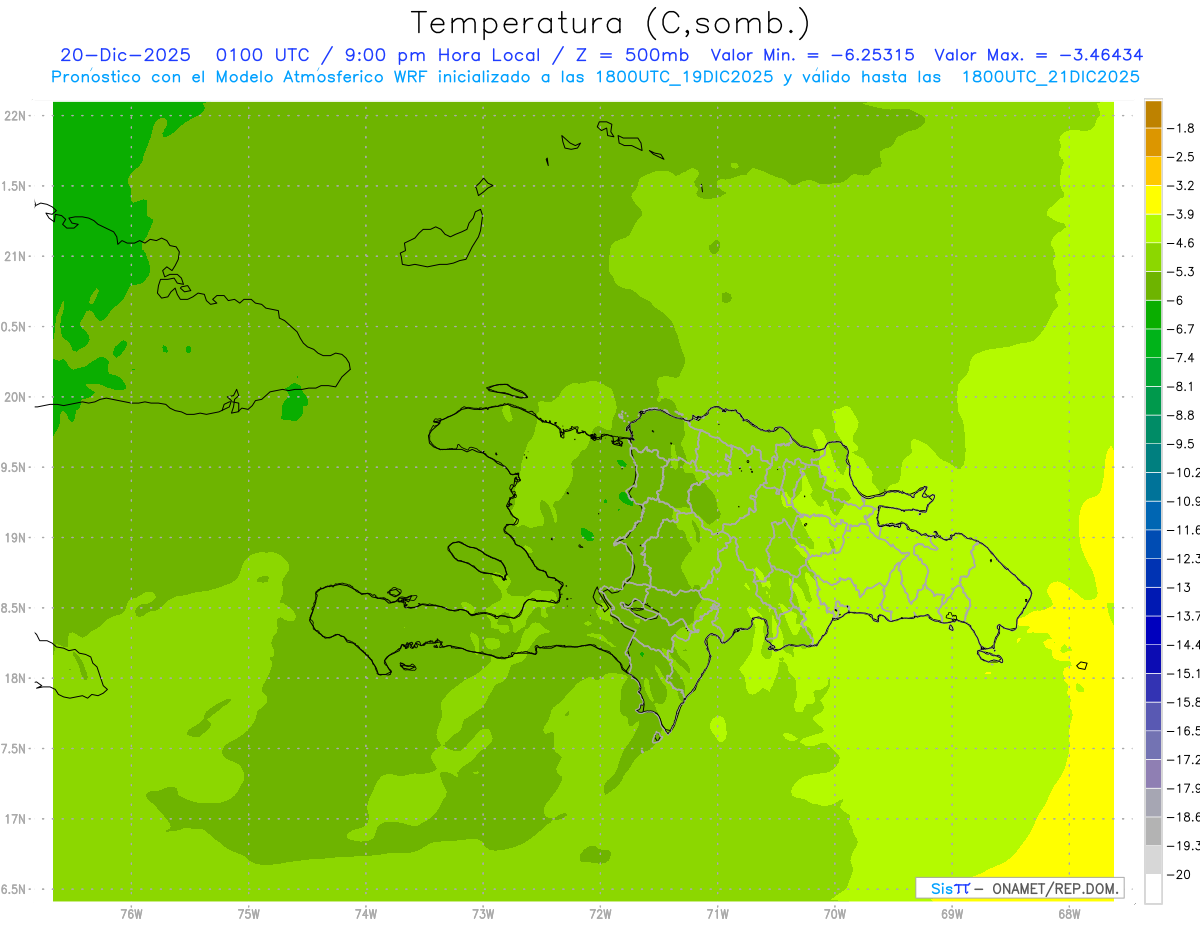Click the title 'Temperatura (C,somb.)'
Viewport: 1200px width, 927px height.
click(609, 23)
